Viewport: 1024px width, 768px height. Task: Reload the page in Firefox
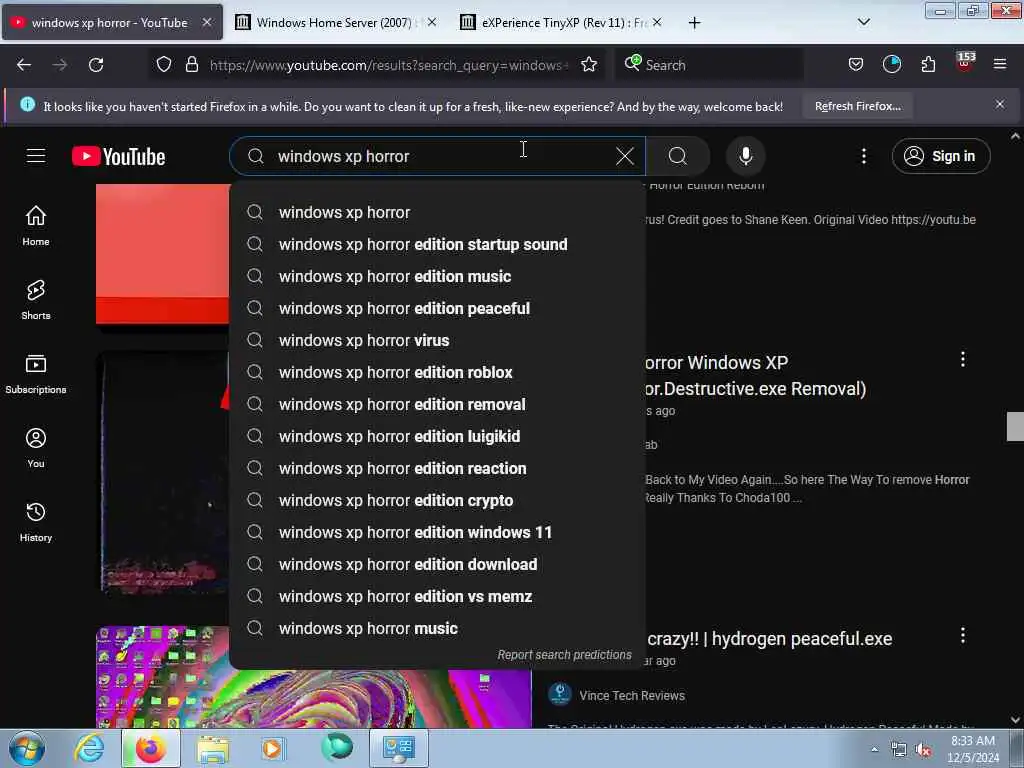pos(96,65)
